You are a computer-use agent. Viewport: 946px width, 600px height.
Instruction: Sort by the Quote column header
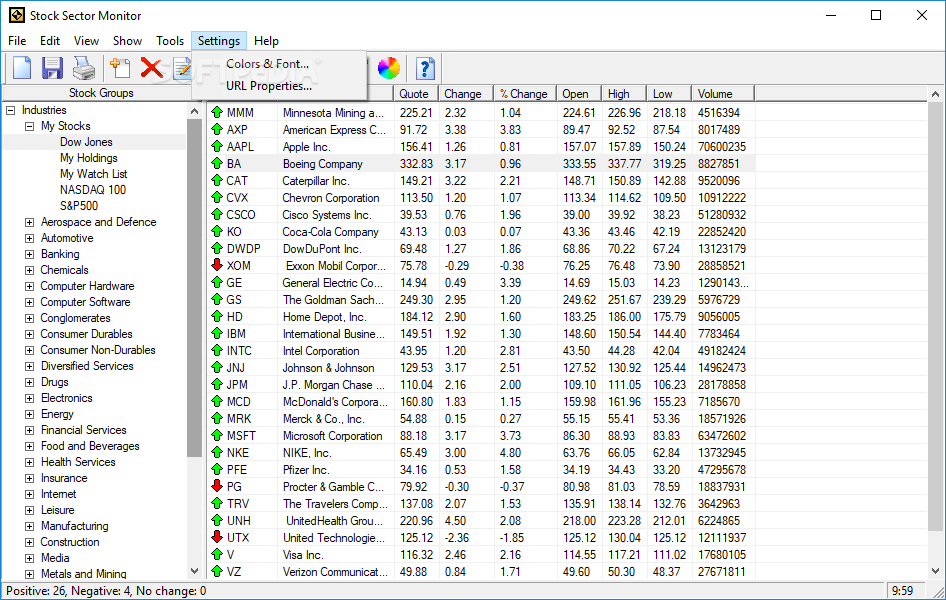point(415,93)
